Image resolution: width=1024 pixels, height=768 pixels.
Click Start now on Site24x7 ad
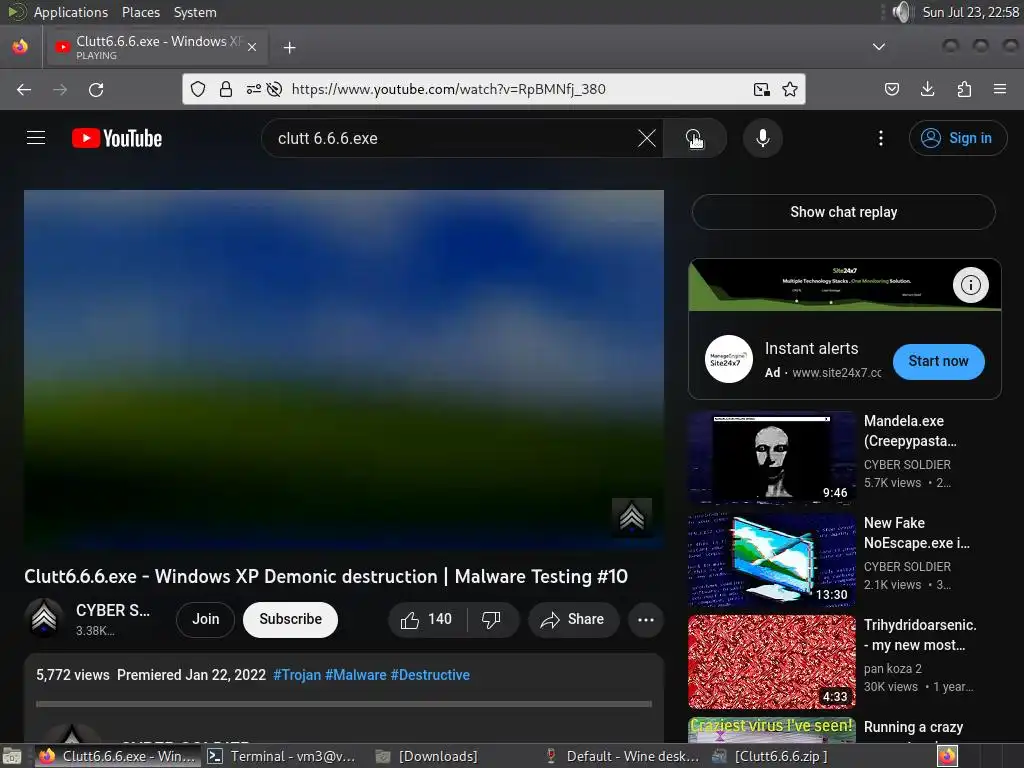pos(938,361)
